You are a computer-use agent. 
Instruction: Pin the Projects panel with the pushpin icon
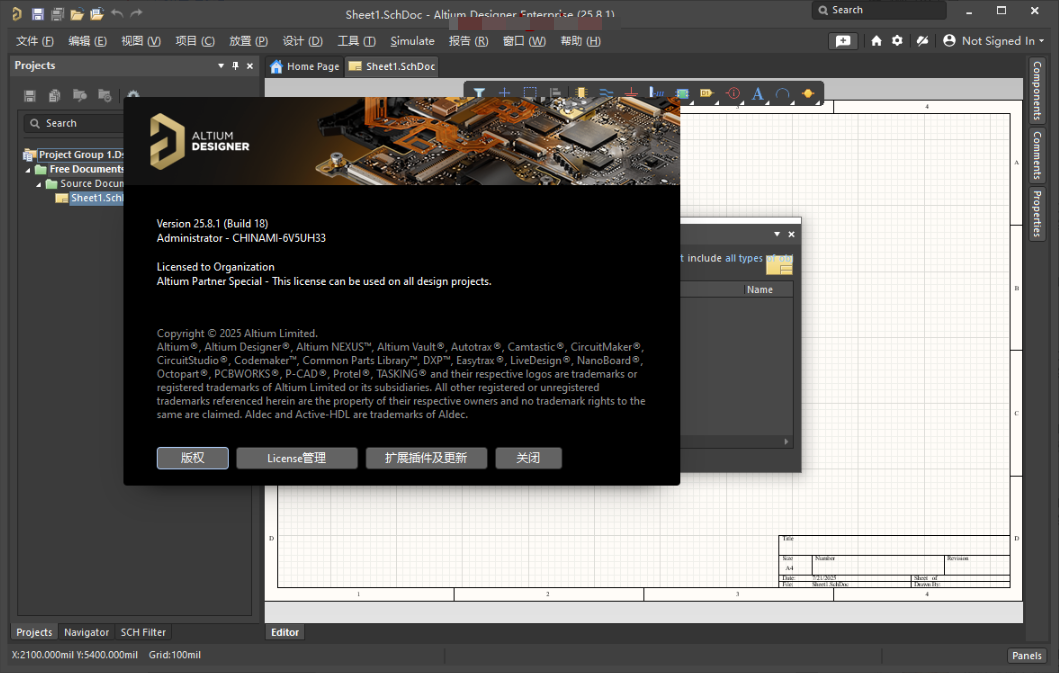(x=235, y=66)
